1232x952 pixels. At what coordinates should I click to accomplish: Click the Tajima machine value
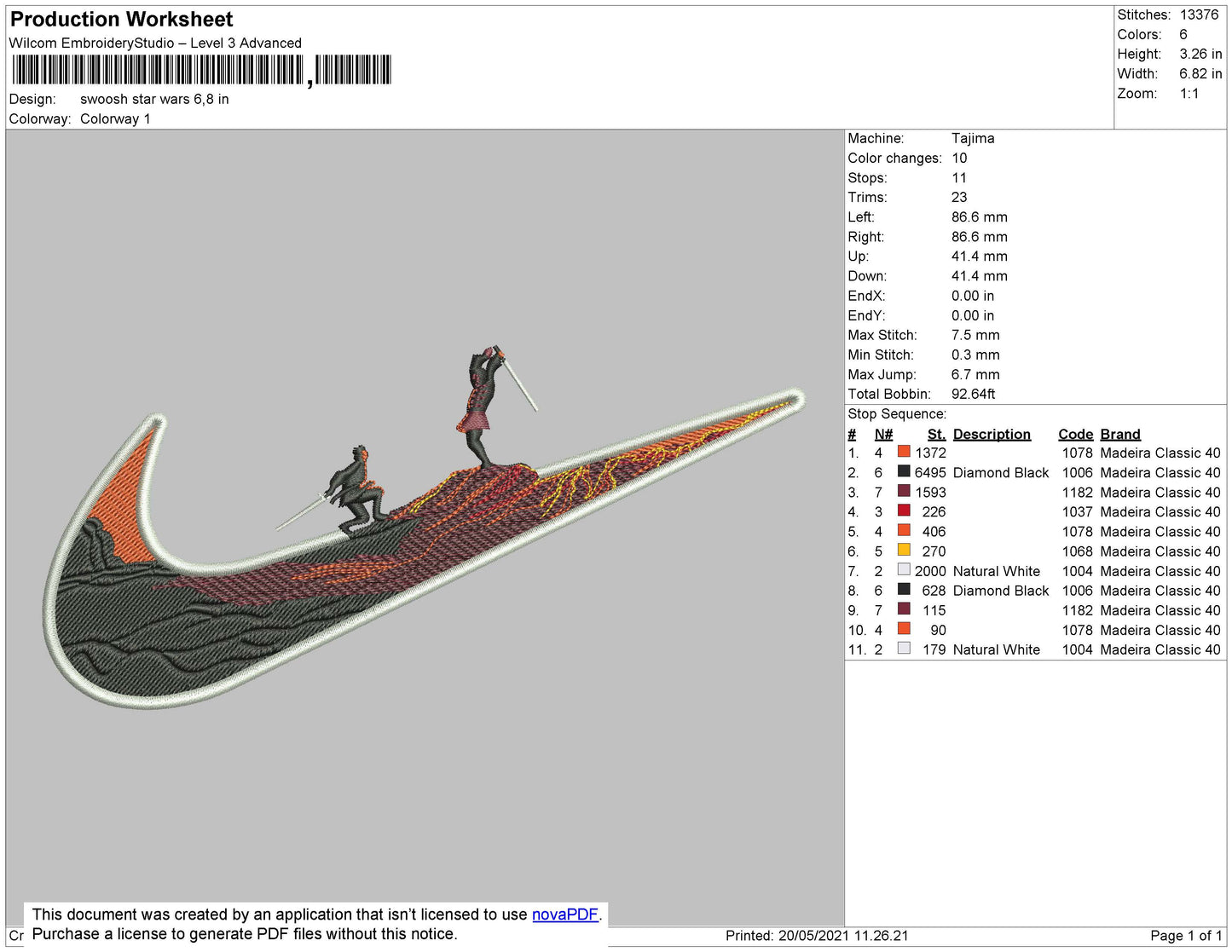[x=973, y=138]
